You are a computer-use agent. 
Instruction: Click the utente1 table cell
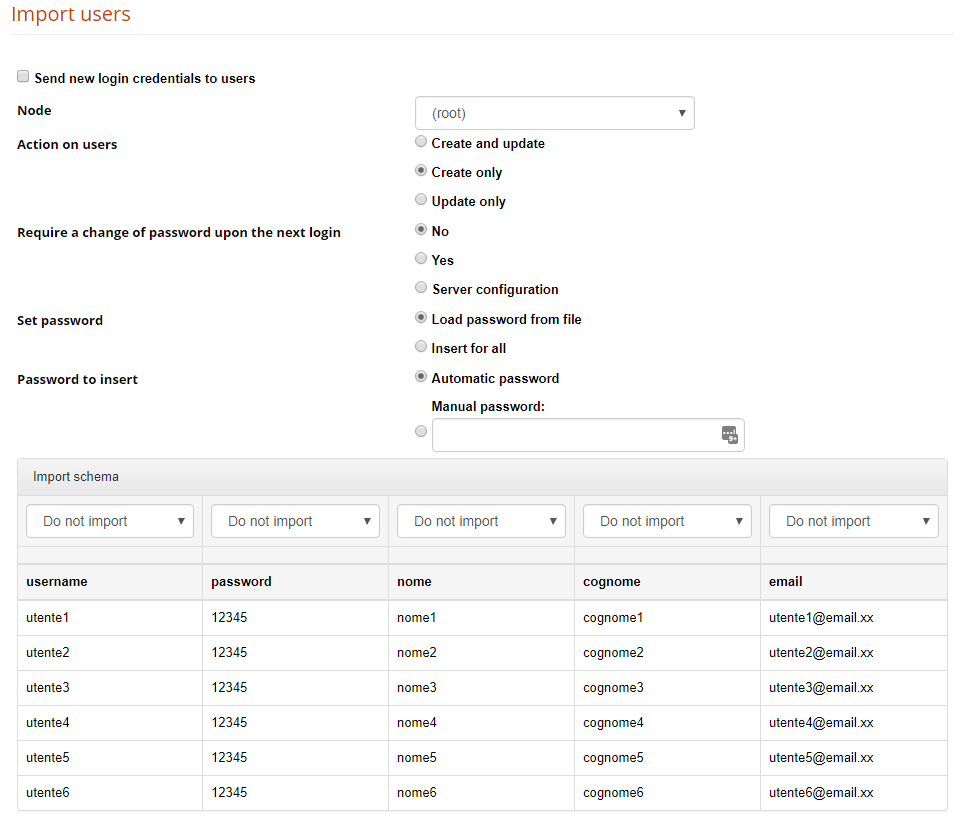click(x=47, y=617)
